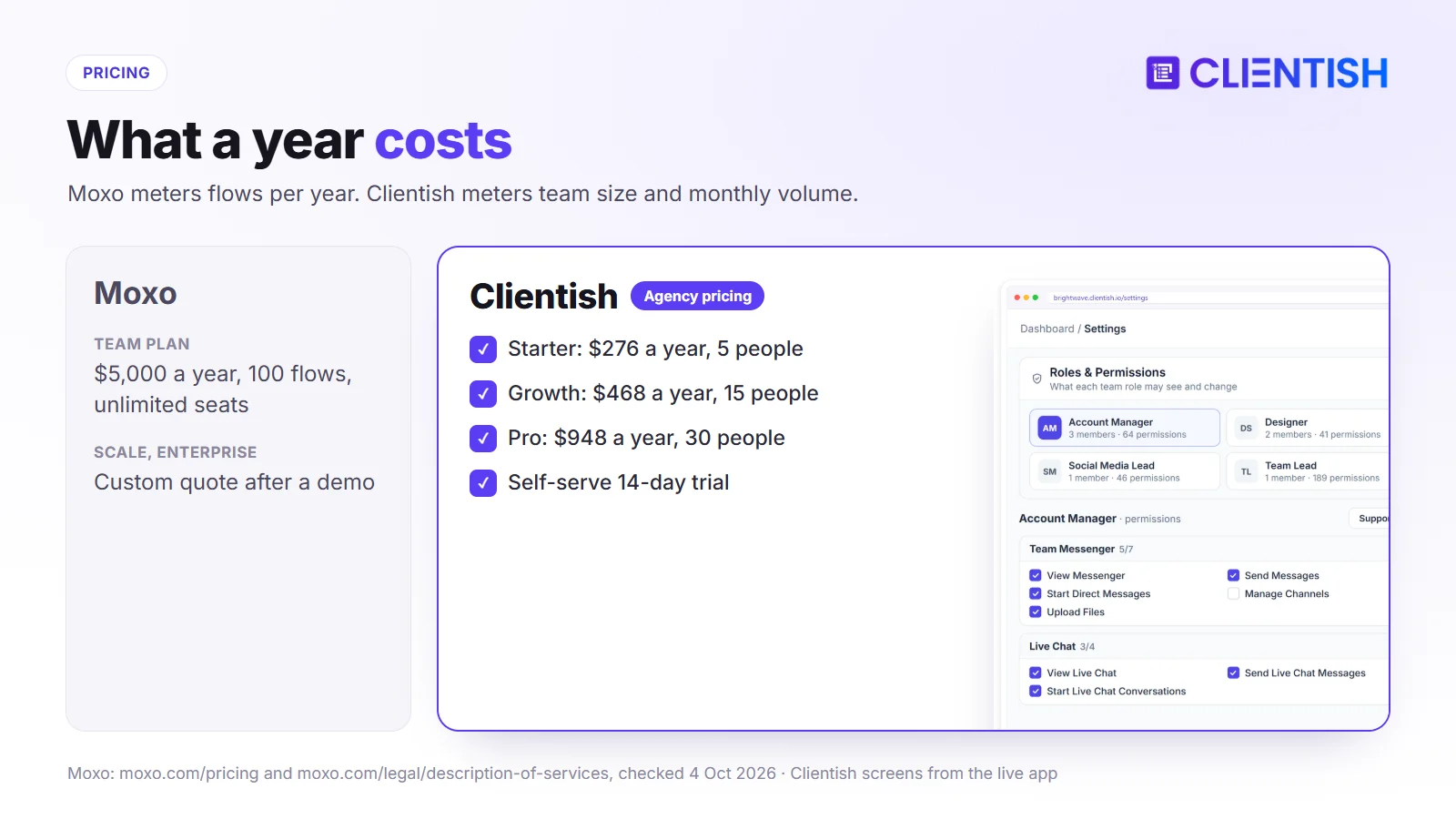This screenshot has width=1456, height=819.
Task: Uncheck Start Live Chat Conversations
Action: pos(1035,691)
